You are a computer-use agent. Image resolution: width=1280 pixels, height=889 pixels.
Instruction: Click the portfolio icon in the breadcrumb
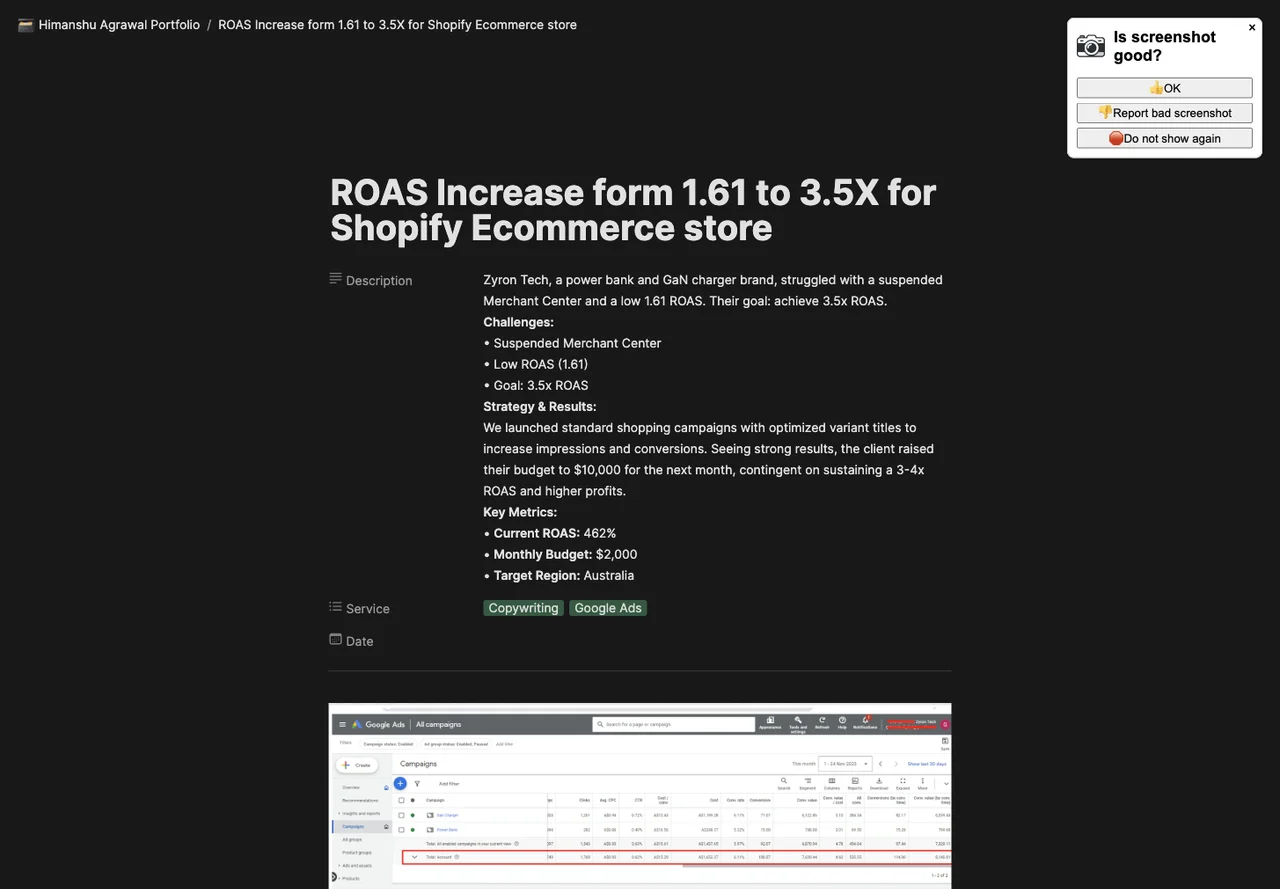(x=26, y=25)
